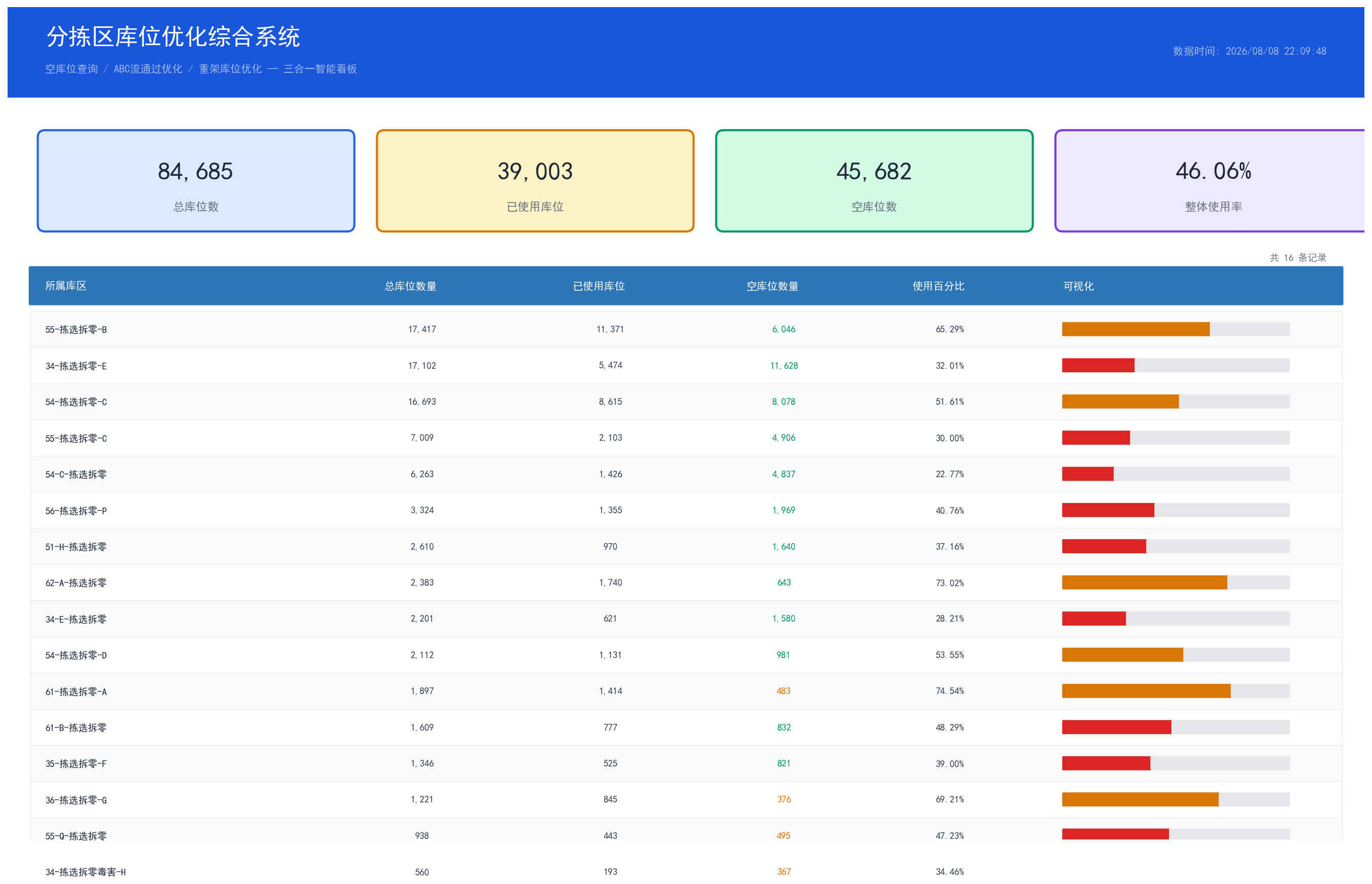The width and height of the screenshot is (1372, 884).
Task: Click the 数据时间 timestamp in the header
Action: (x=1249, y=51)
